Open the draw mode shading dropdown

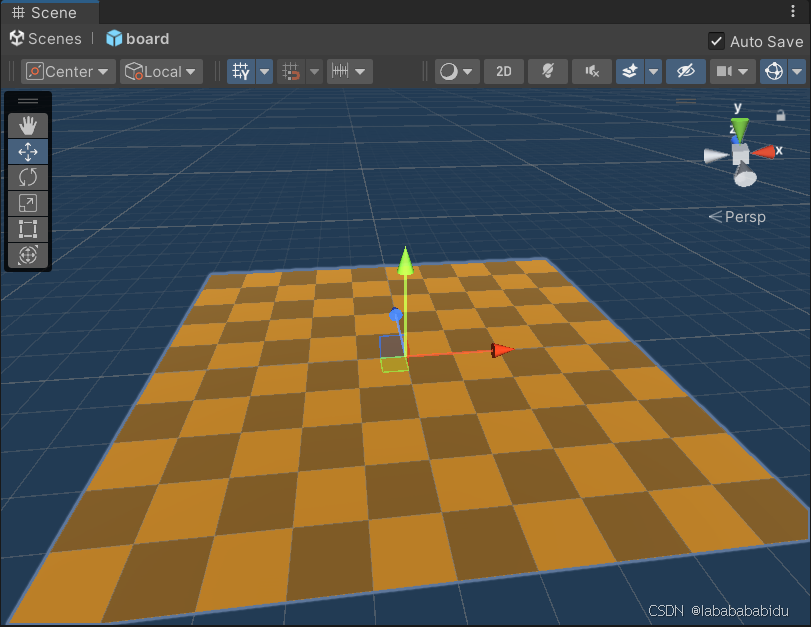(457, 71)
